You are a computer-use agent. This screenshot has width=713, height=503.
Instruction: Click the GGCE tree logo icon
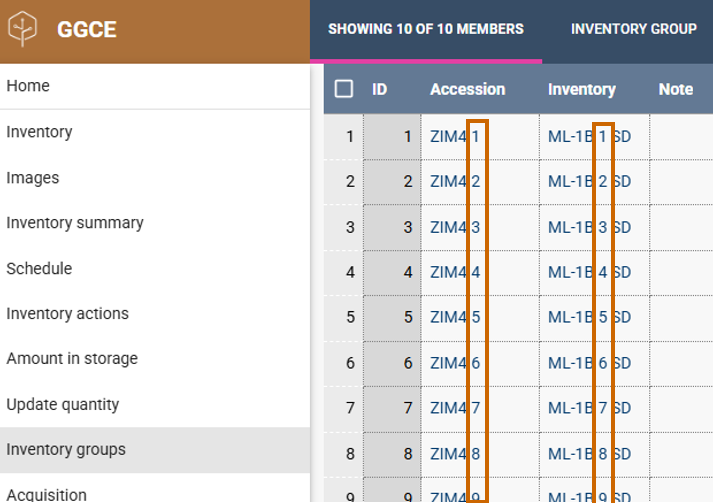coord(24,29)
